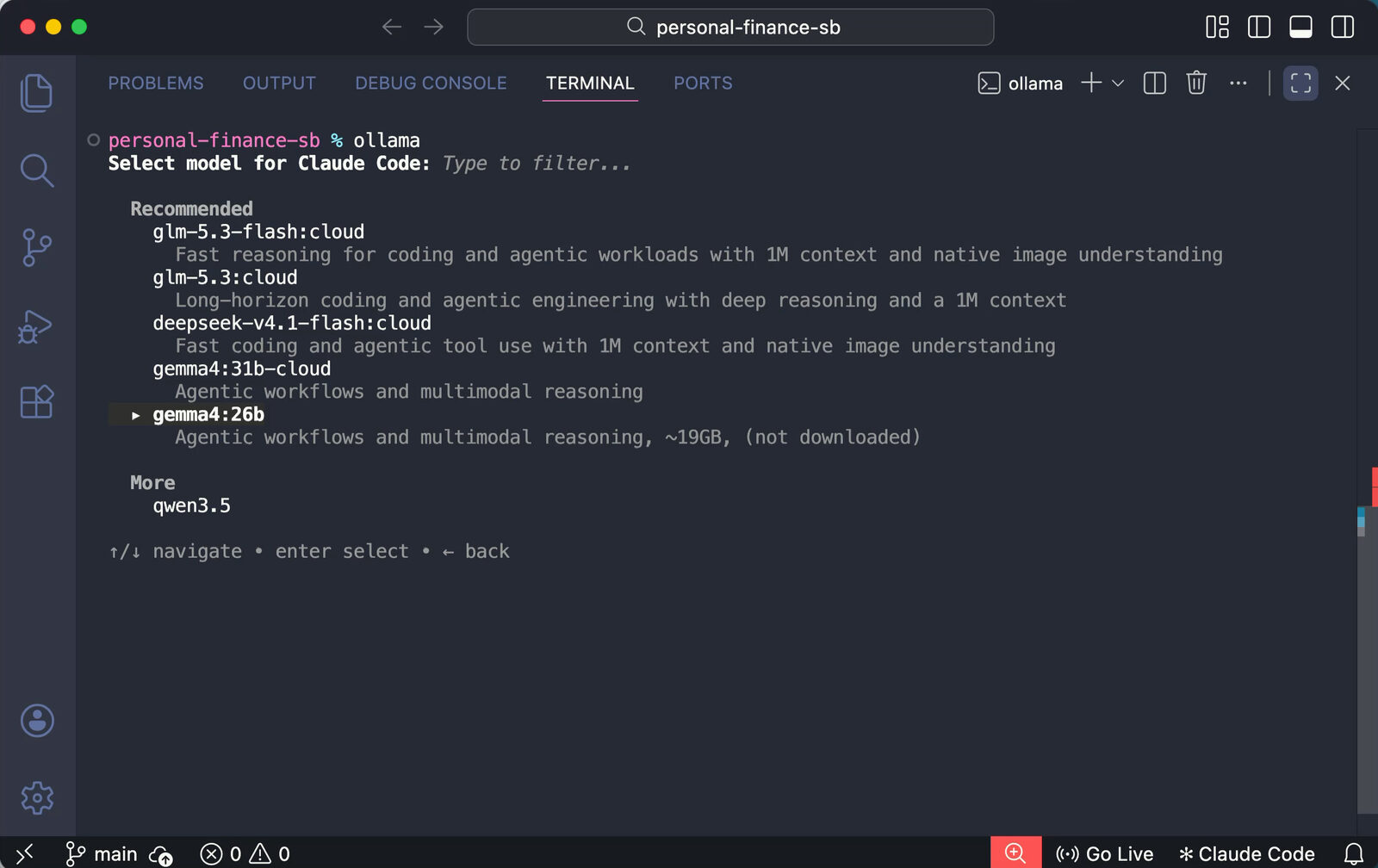
Task: Open the Explorer view in activity bar
Action: [x=36, y=93]
